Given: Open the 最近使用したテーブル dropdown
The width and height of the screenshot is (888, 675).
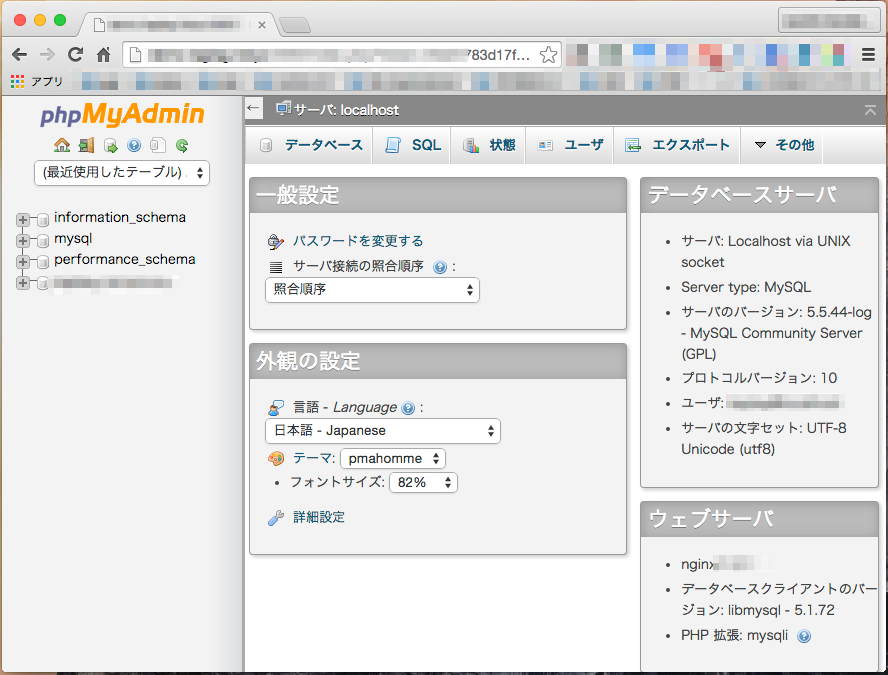Looking at the screenshot, I should (122, 173).
